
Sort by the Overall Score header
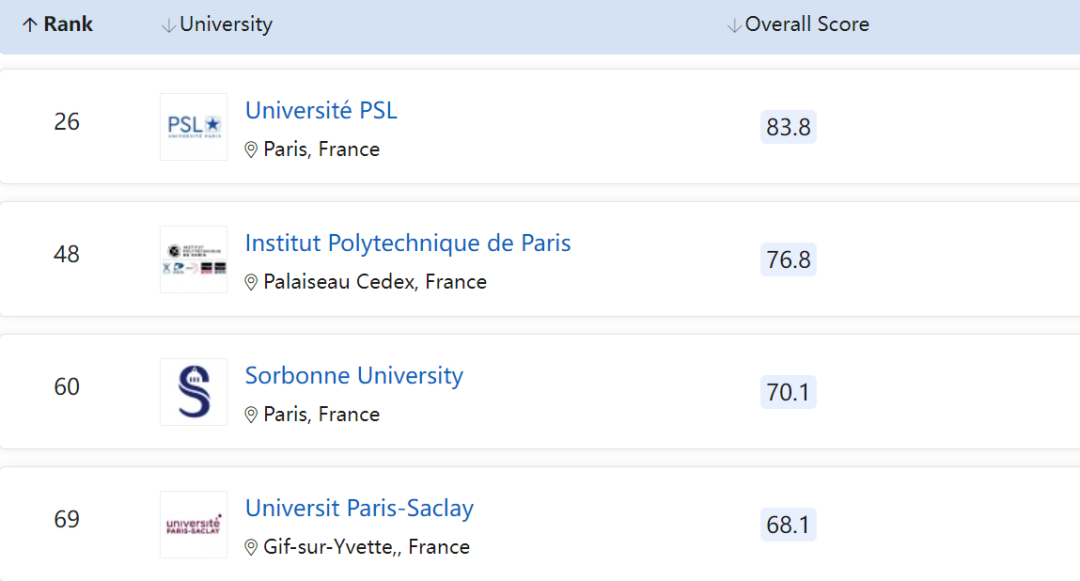point(806,25)
